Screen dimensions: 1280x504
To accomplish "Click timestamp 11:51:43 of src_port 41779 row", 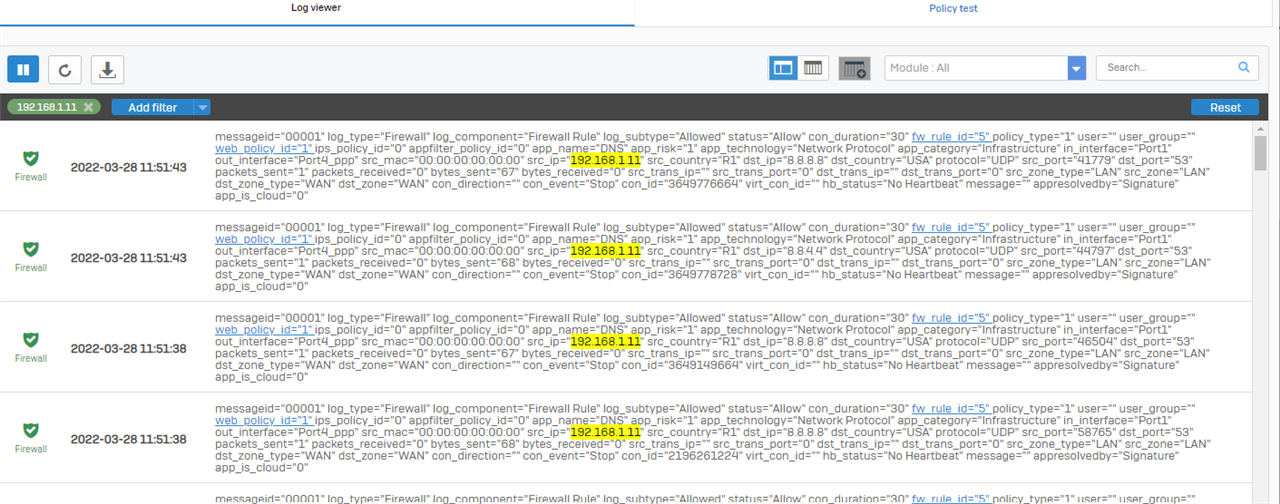I will coord(128,167).
